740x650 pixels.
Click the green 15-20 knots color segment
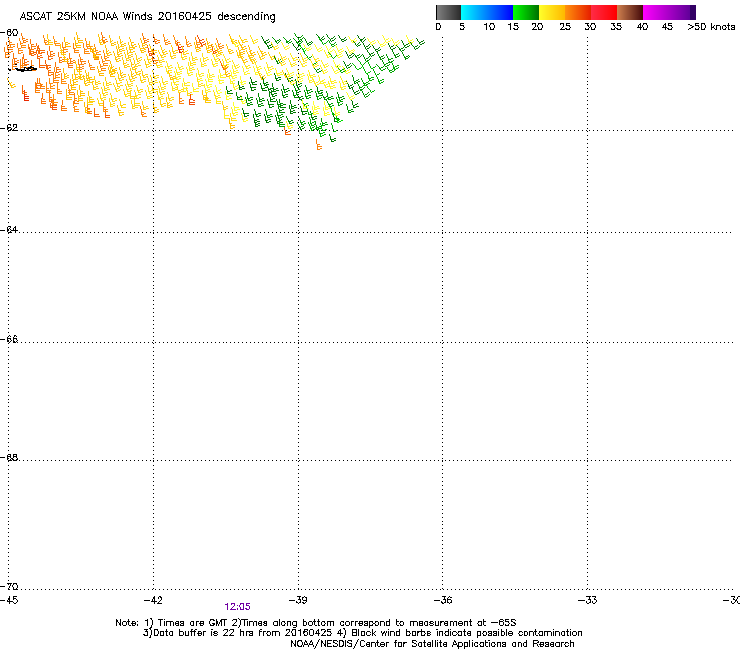526,12
